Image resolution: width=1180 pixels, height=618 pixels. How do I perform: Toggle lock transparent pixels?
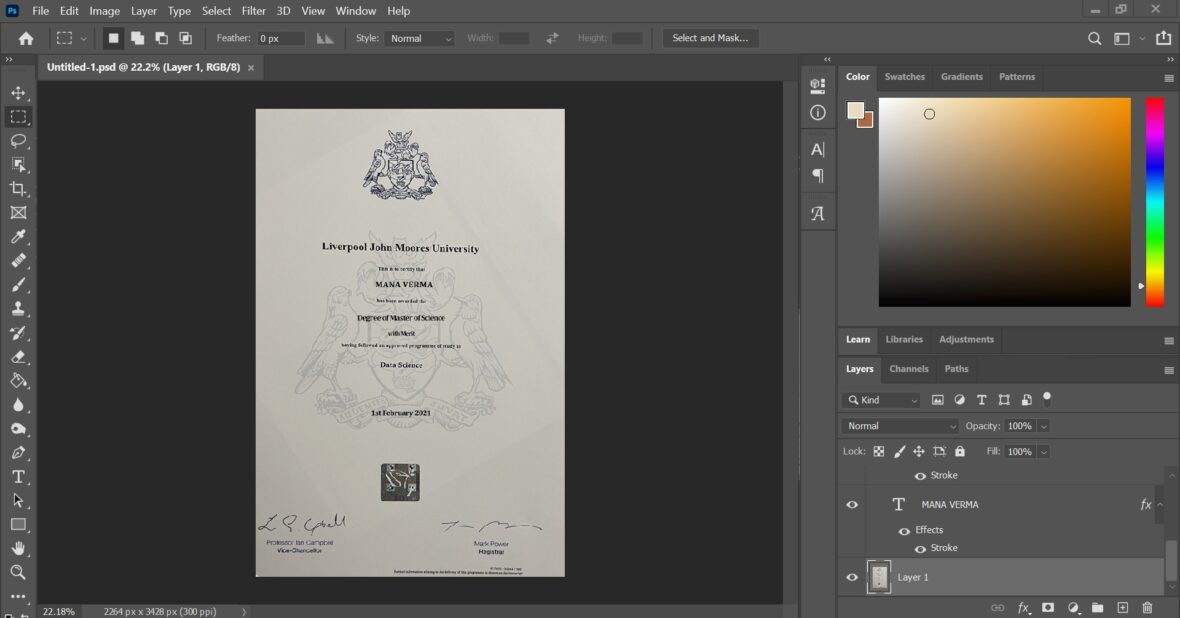pyautogui.click(x=878, y=452)
